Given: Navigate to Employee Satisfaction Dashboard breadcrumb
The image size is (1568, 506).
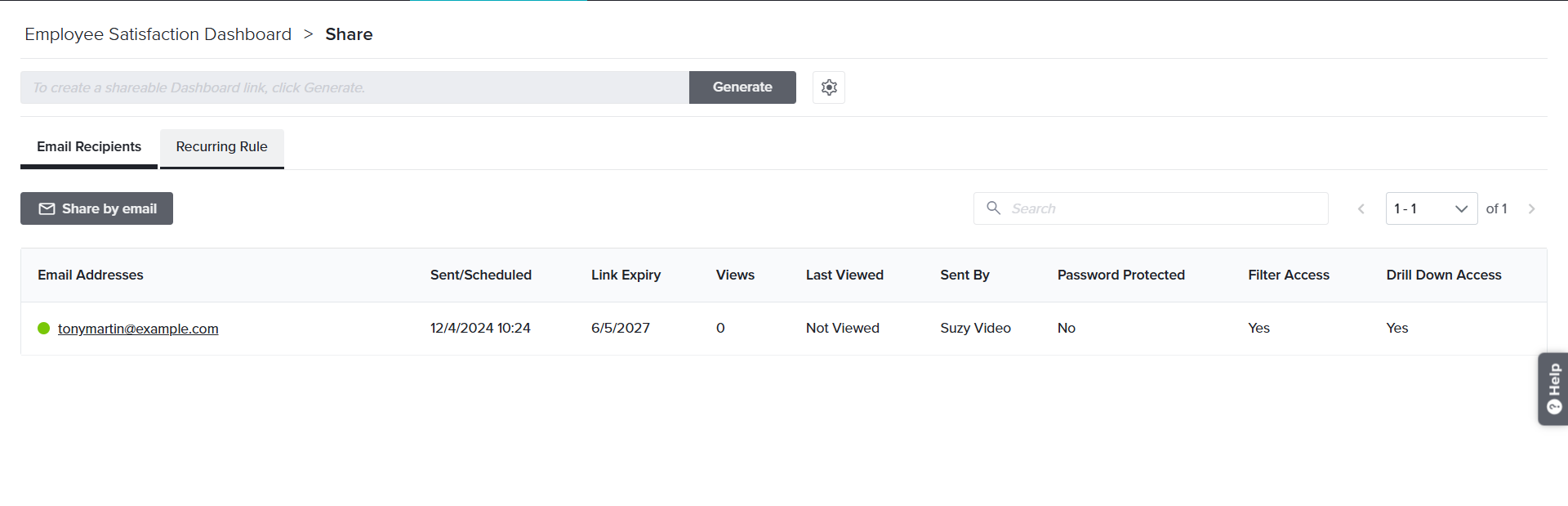Looking at the screenshot, I should pos(158,34).
